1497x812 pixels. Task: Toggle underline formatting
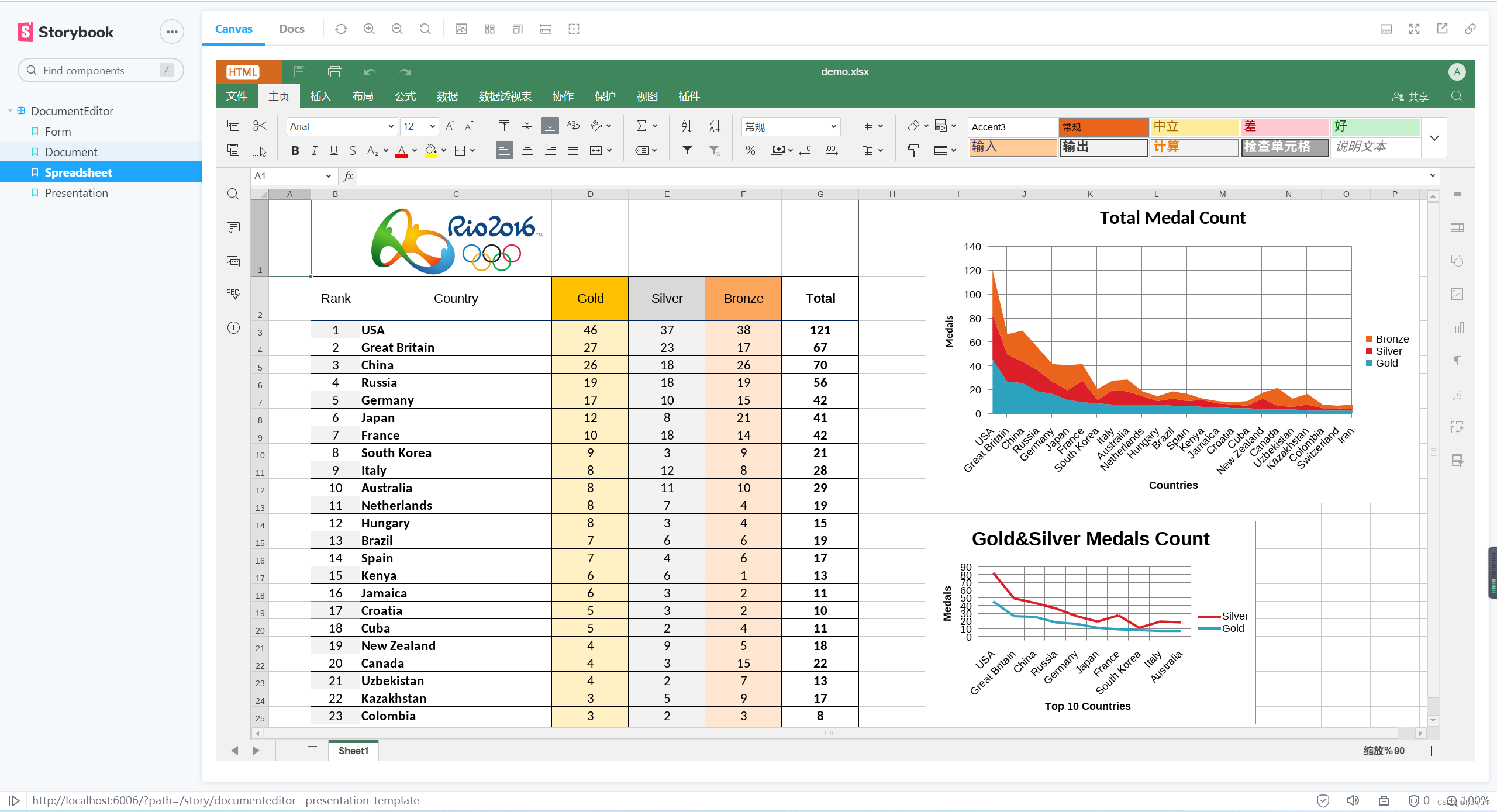click(x=333, y=151)
